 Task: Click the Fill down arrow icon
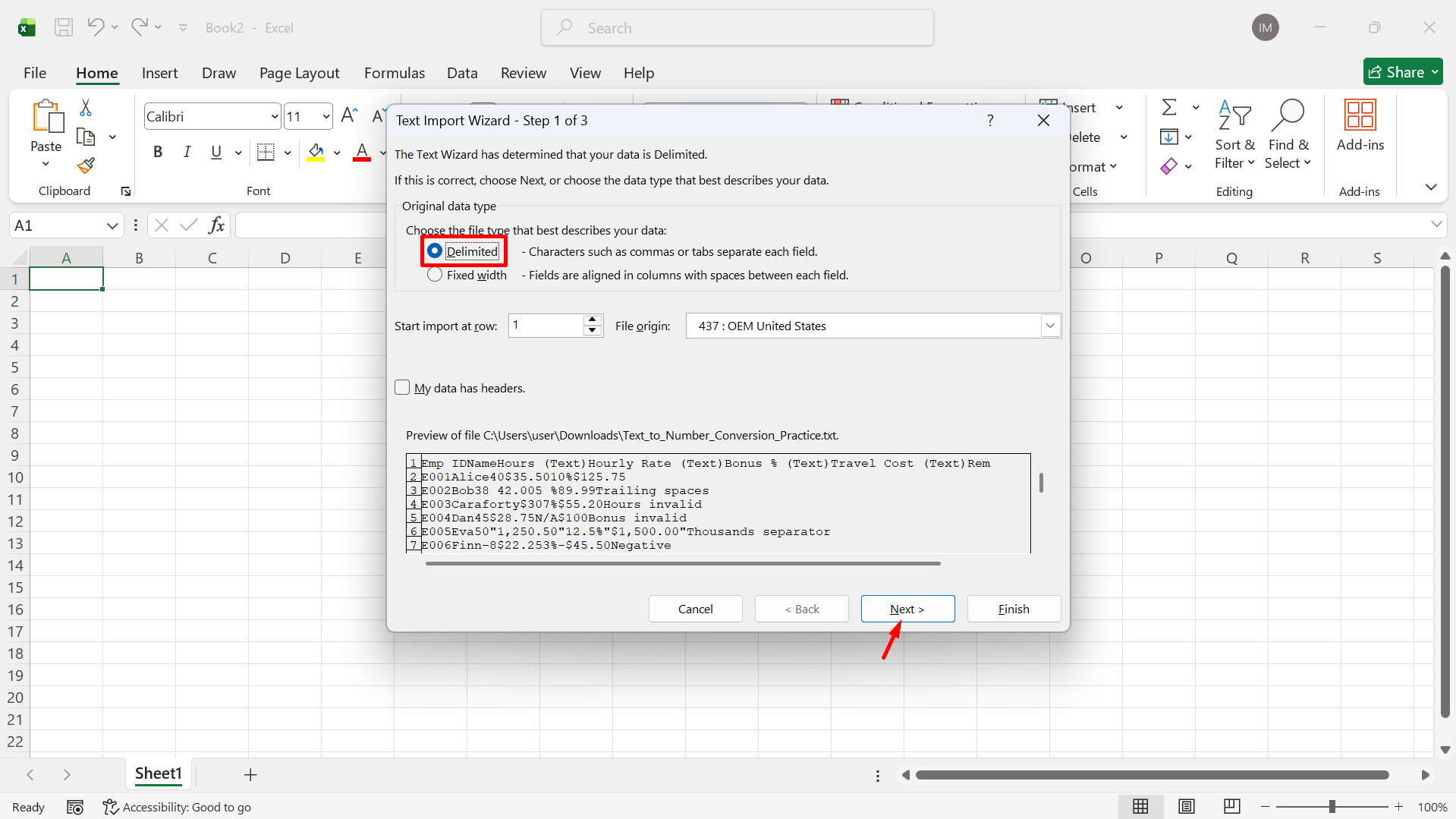[1169, 137]
